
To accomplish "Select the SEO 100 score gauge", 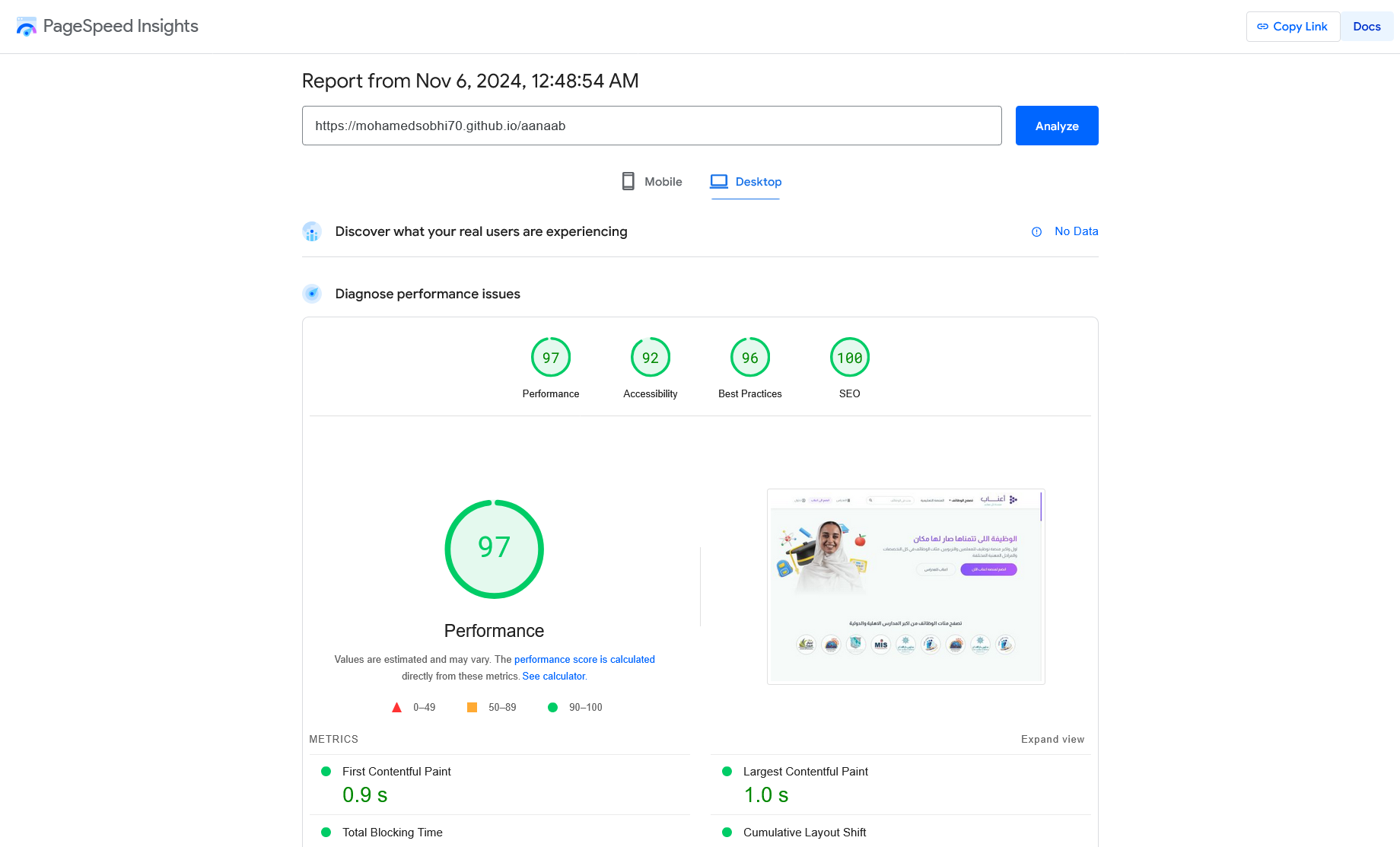I will pos(850,357).
